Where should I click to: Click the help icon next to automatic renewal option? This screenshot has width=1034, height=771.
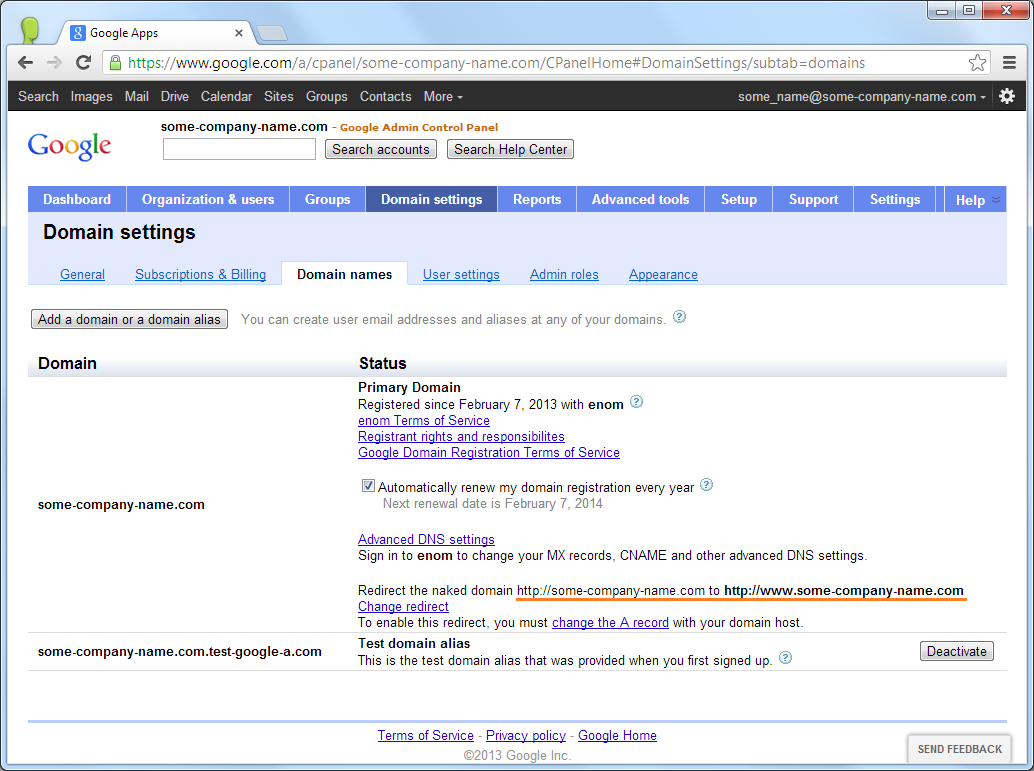(706, 484)
